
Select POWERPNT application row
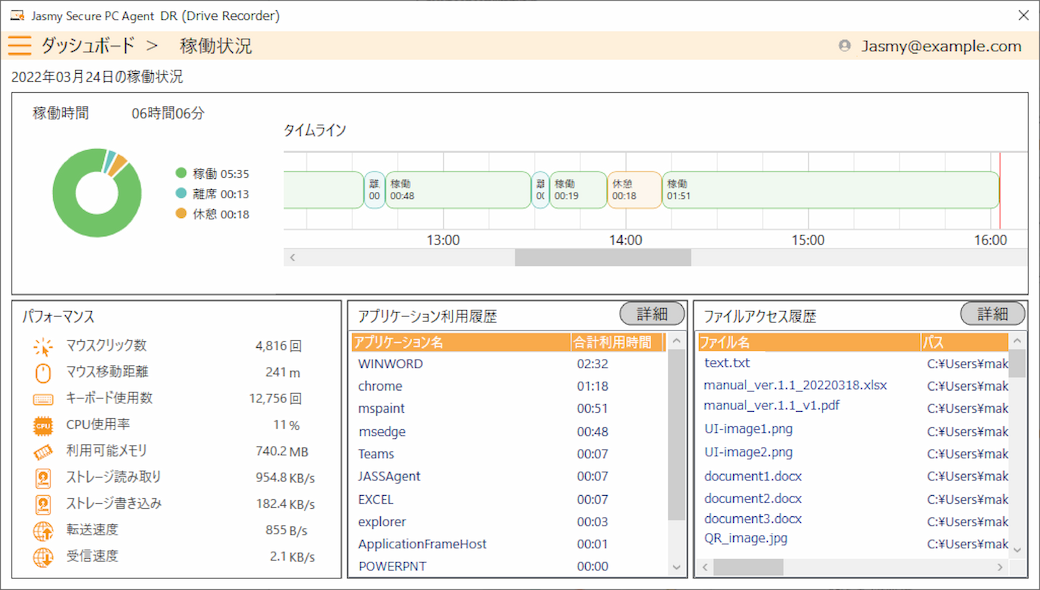(509, 566)
